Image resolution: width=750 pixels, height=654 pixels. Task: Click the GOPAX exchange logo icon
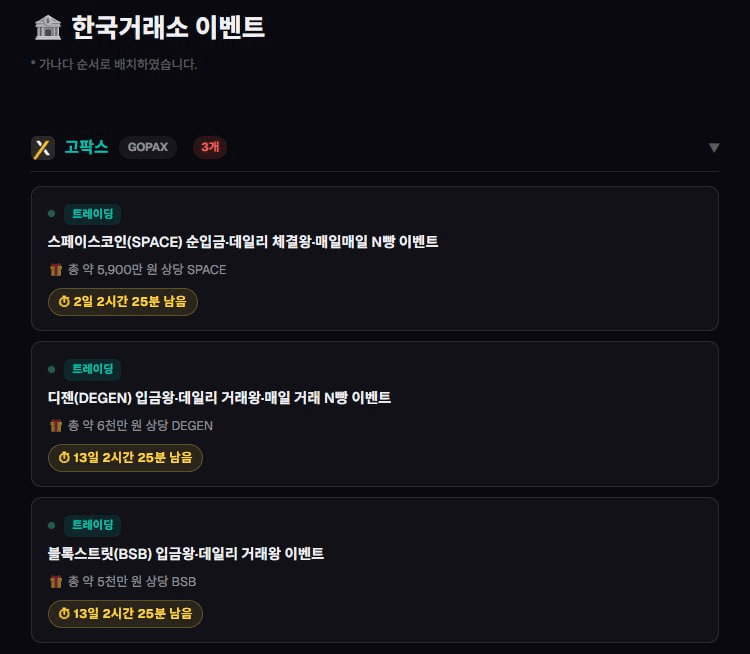tap(42, 148)
